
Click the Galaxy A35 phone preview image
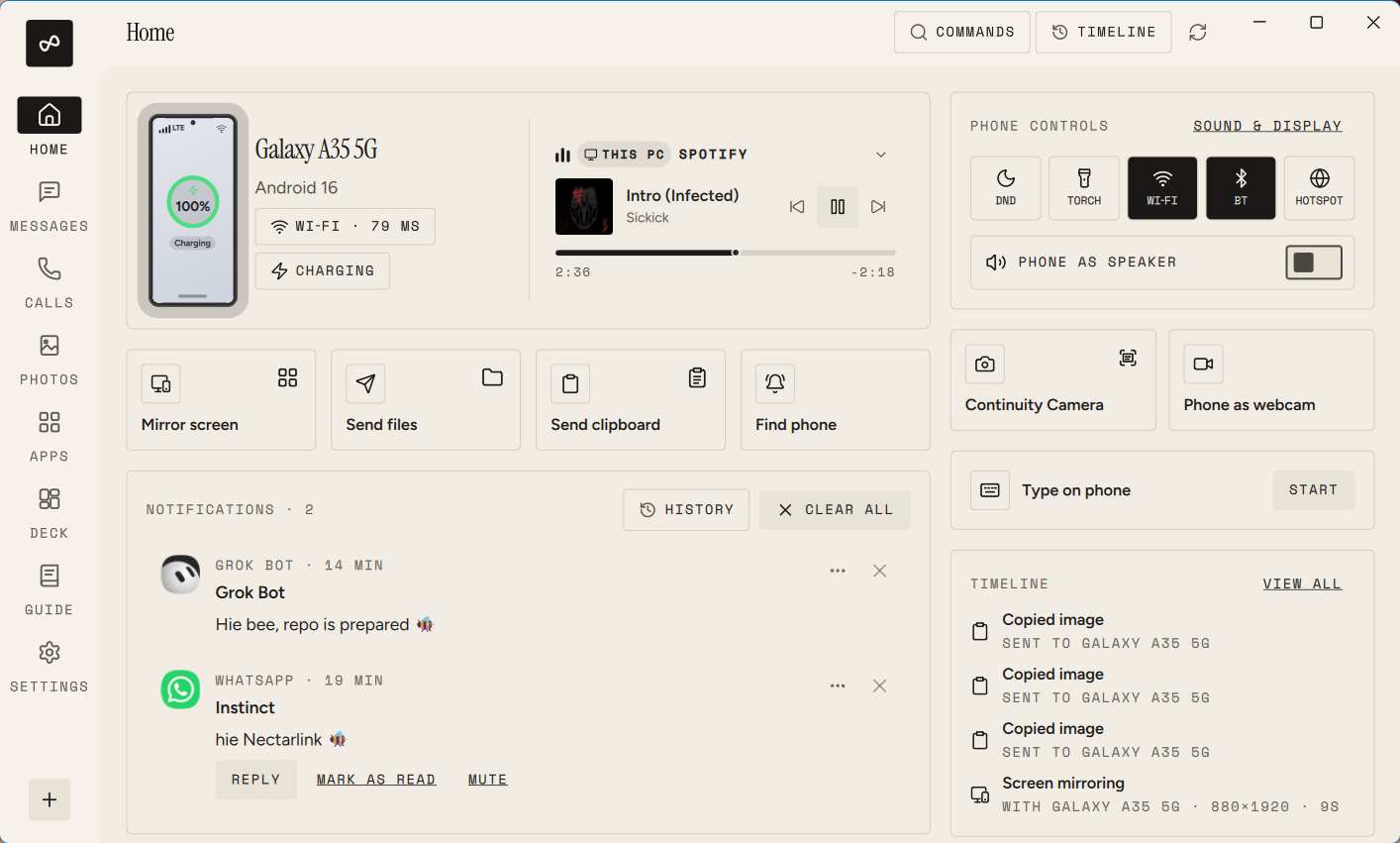pos(193,210)
